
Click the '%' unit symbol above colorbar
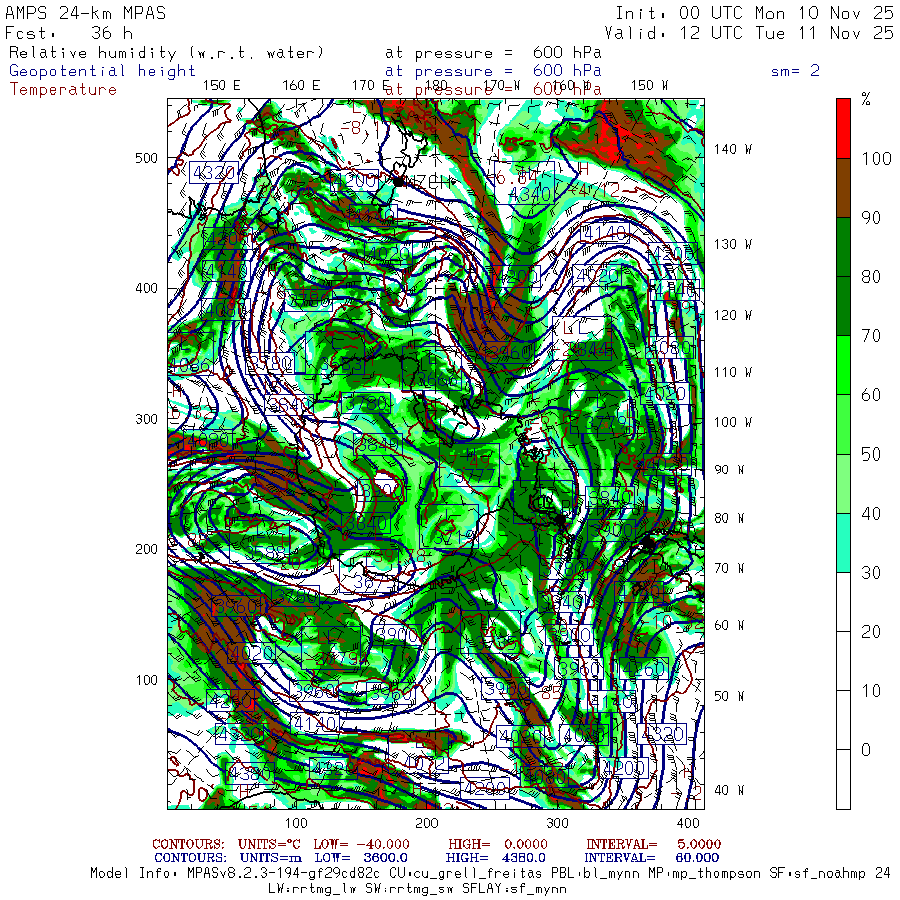pyautogui.click(x=866, y=100)
